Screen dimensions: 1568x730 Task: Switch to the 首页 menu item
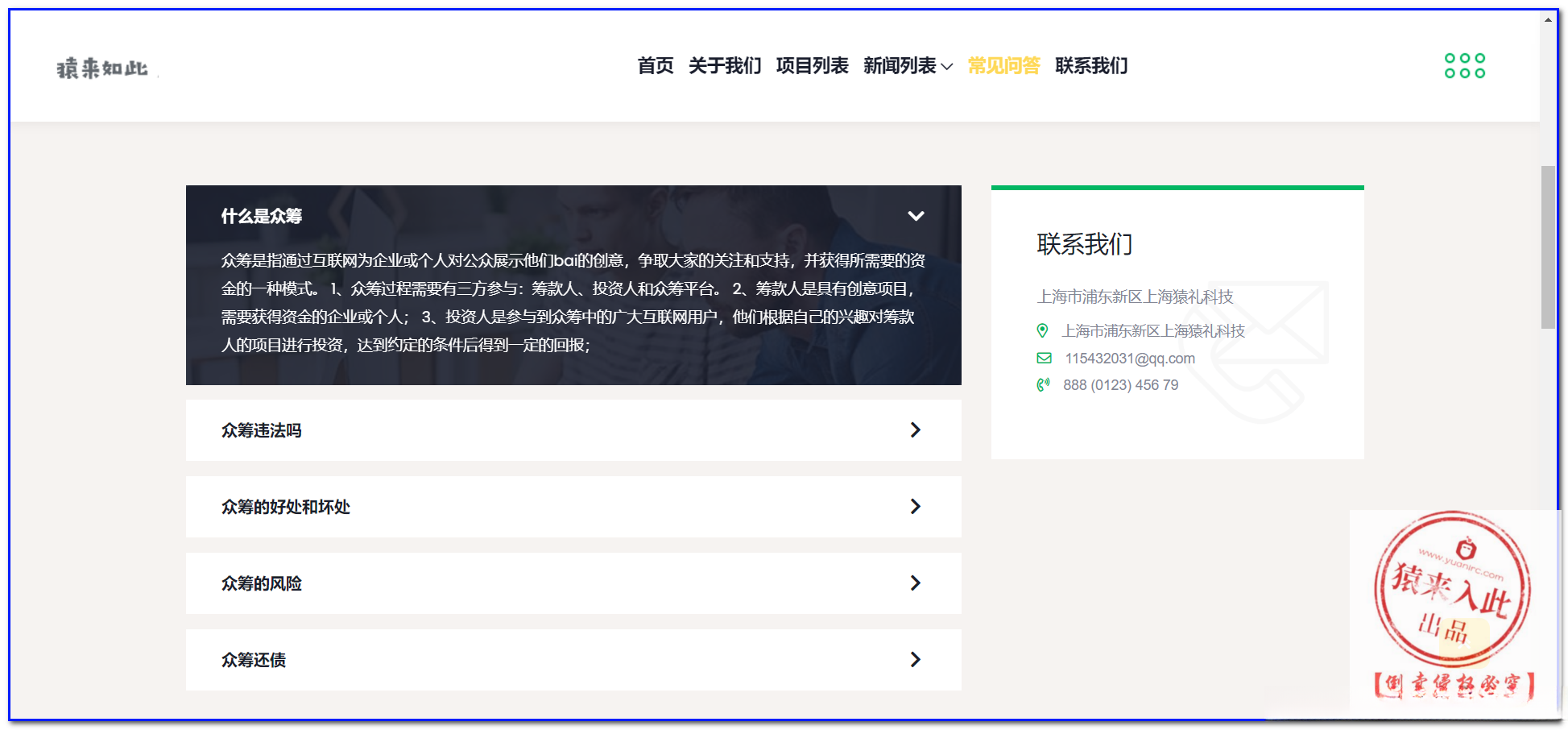point(656,66)
